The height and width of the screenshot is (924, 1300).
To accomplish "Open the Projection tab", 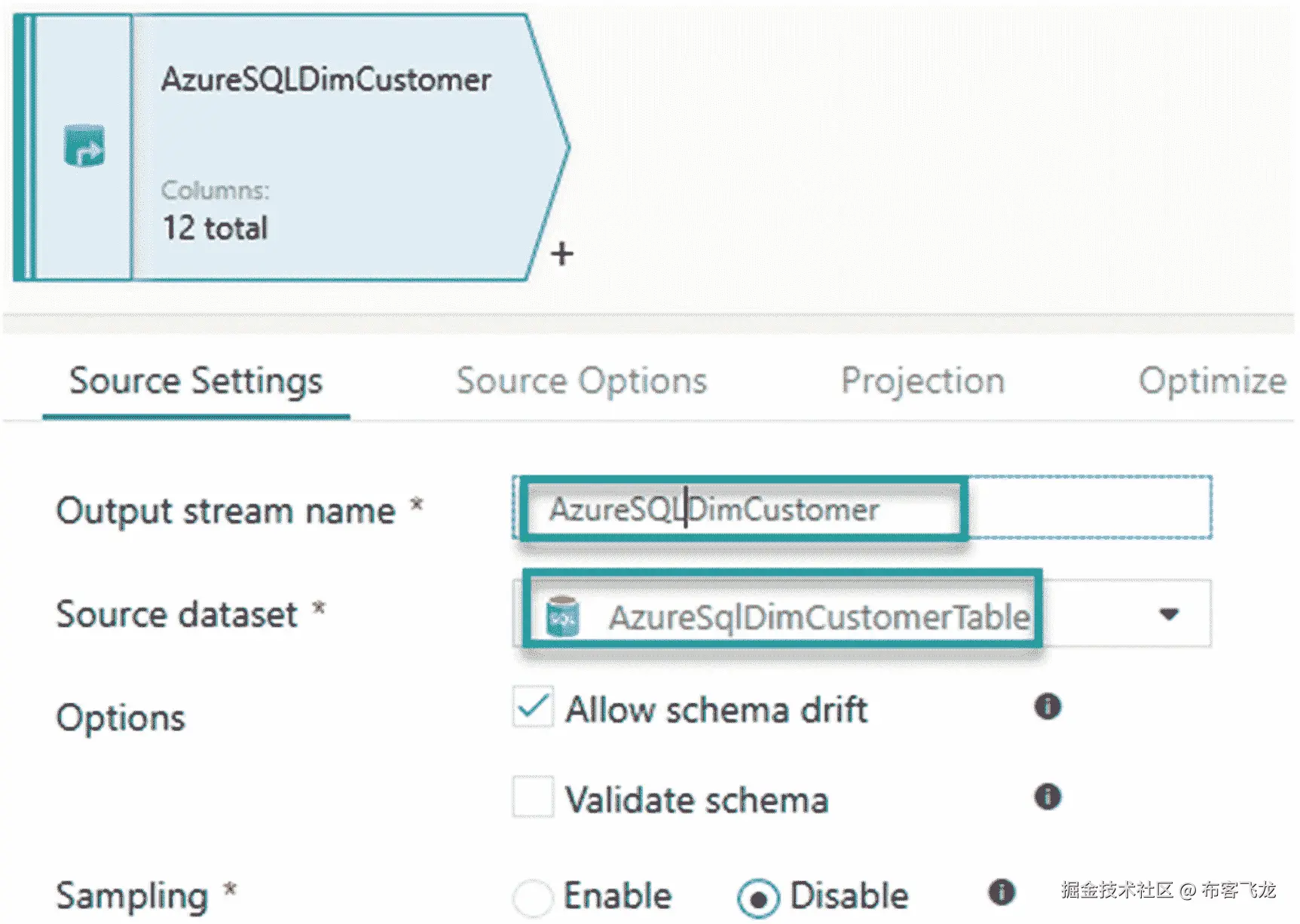I will [923, 381].
